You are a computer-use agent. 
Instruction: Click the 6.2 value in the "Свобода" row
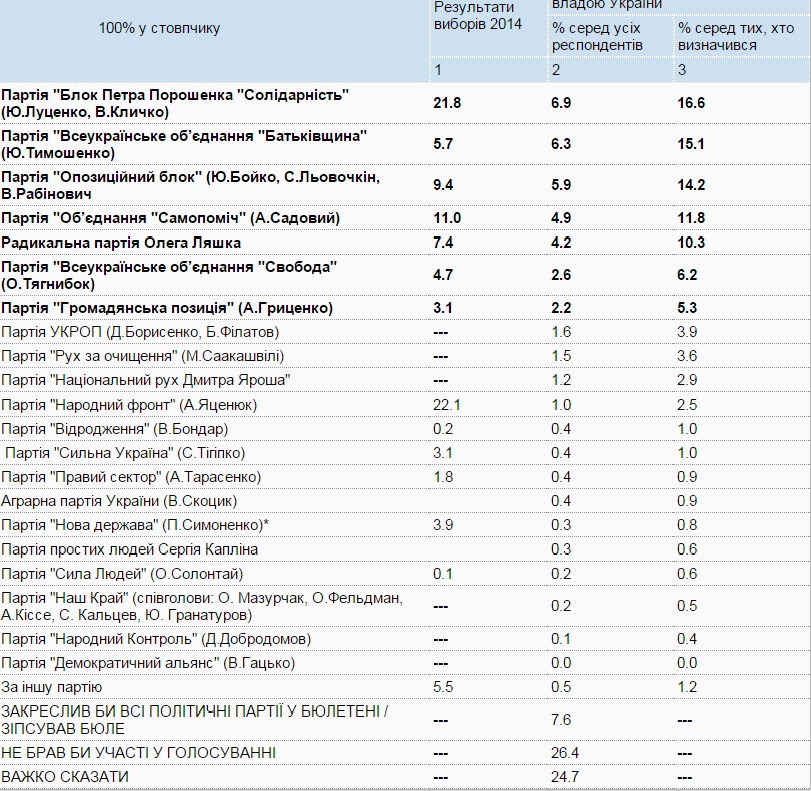tap(688, 275)
